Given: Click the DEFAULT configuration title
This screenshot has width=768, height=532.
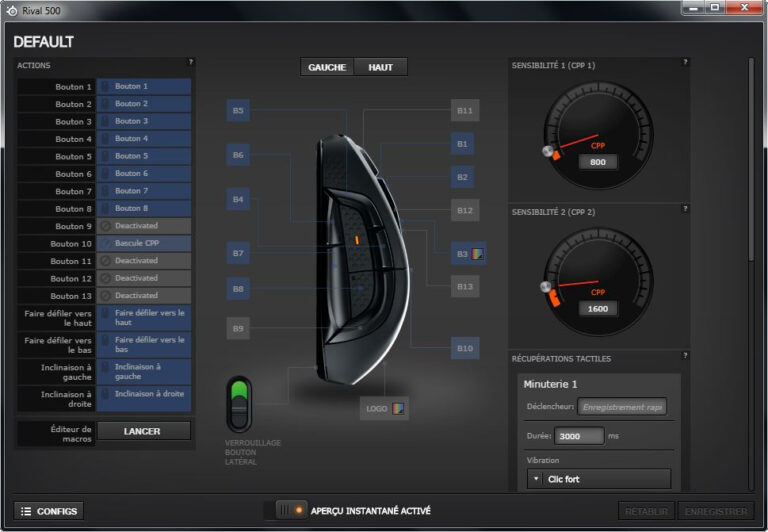Looking at the screenshot, I should pos(44,42).
